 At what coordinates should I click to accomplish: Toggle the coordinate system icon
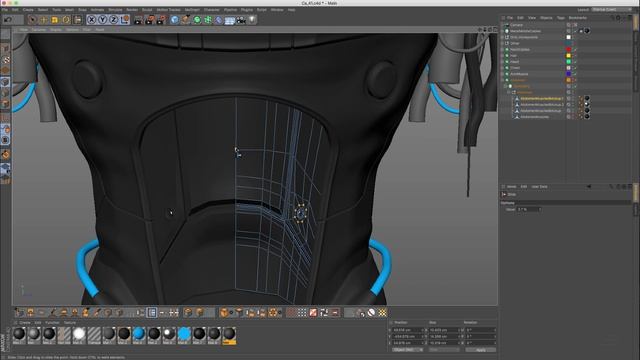(124, 20)
